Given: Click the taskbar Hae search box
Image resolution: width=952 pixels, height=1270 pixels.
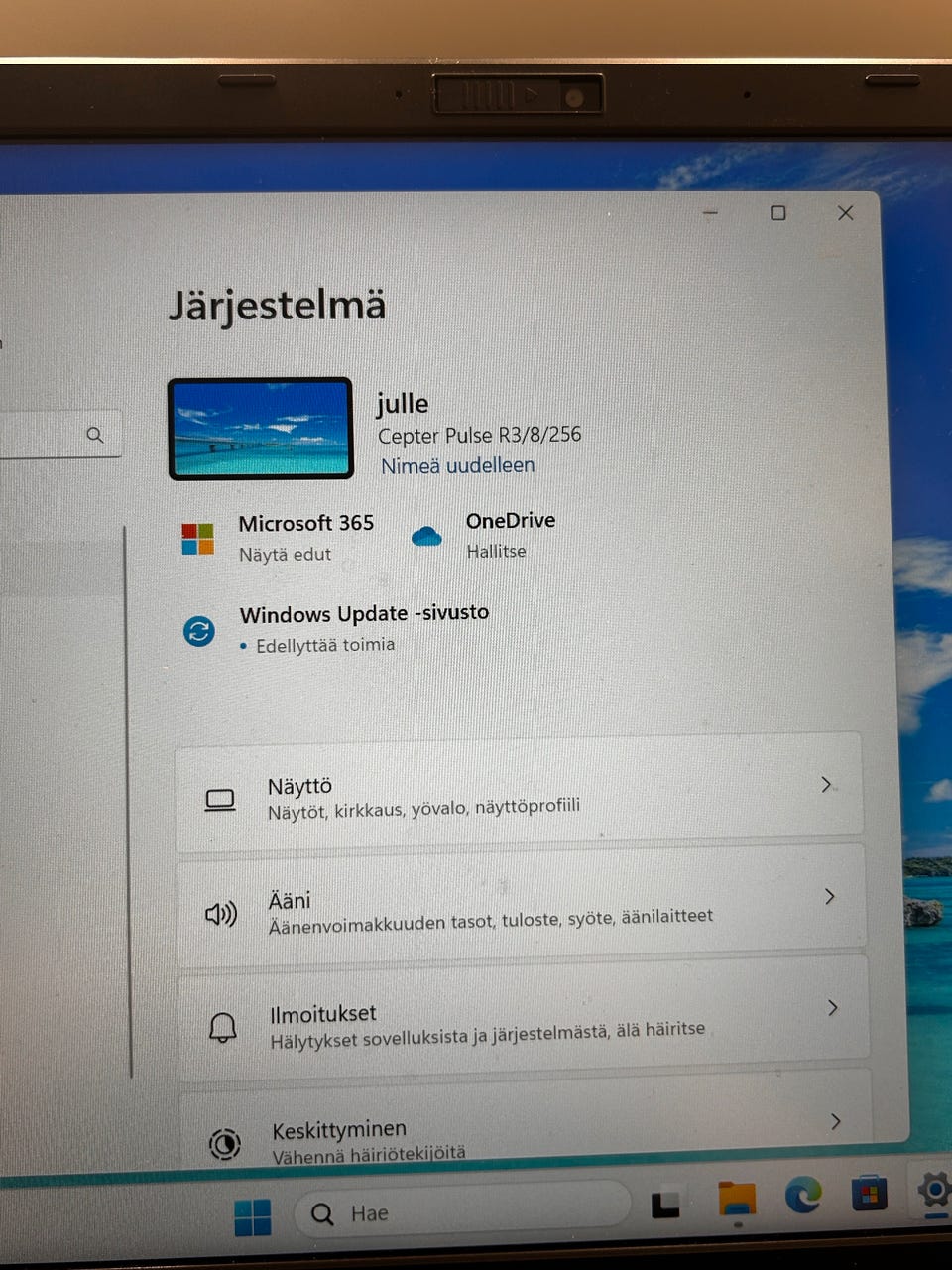Looking at the screenshot, I should [462, 1211].
